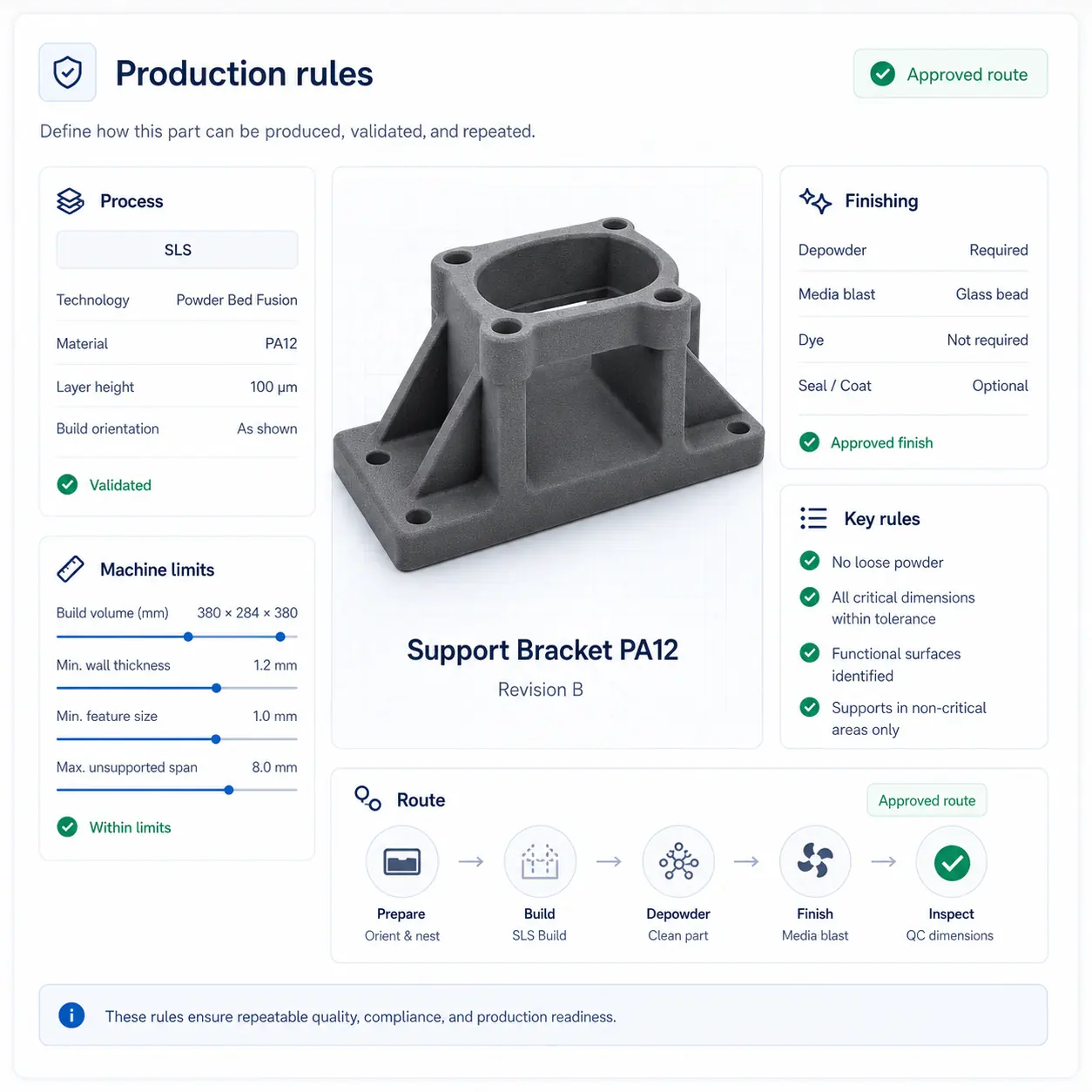Click the Clean part caption
Image resolution: width=1092 pixels, height=1092 pixels.
pyautogui.click(x=678, y=935)
